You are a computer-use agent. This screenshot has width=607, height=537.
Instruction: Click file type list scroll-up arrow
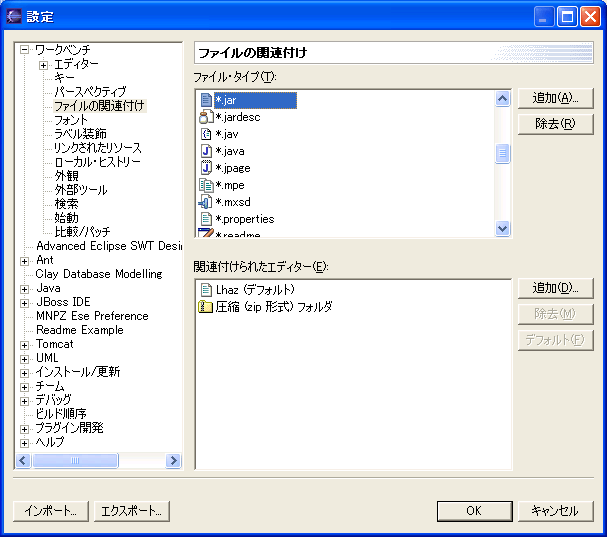[x=502, y=98]
